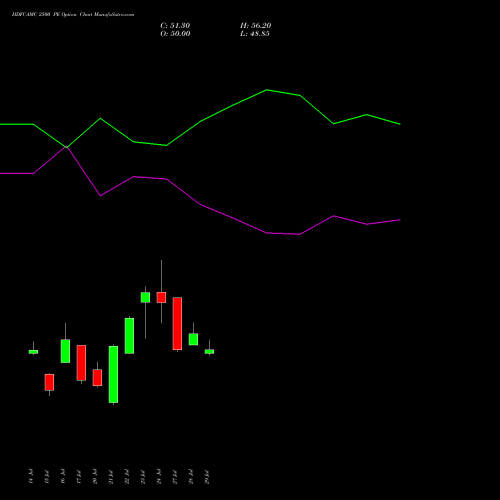This screenshot has width=500, height=500.
Task: Click the HDFCAMC PE Options chart title
Action: tap(73, 15)
